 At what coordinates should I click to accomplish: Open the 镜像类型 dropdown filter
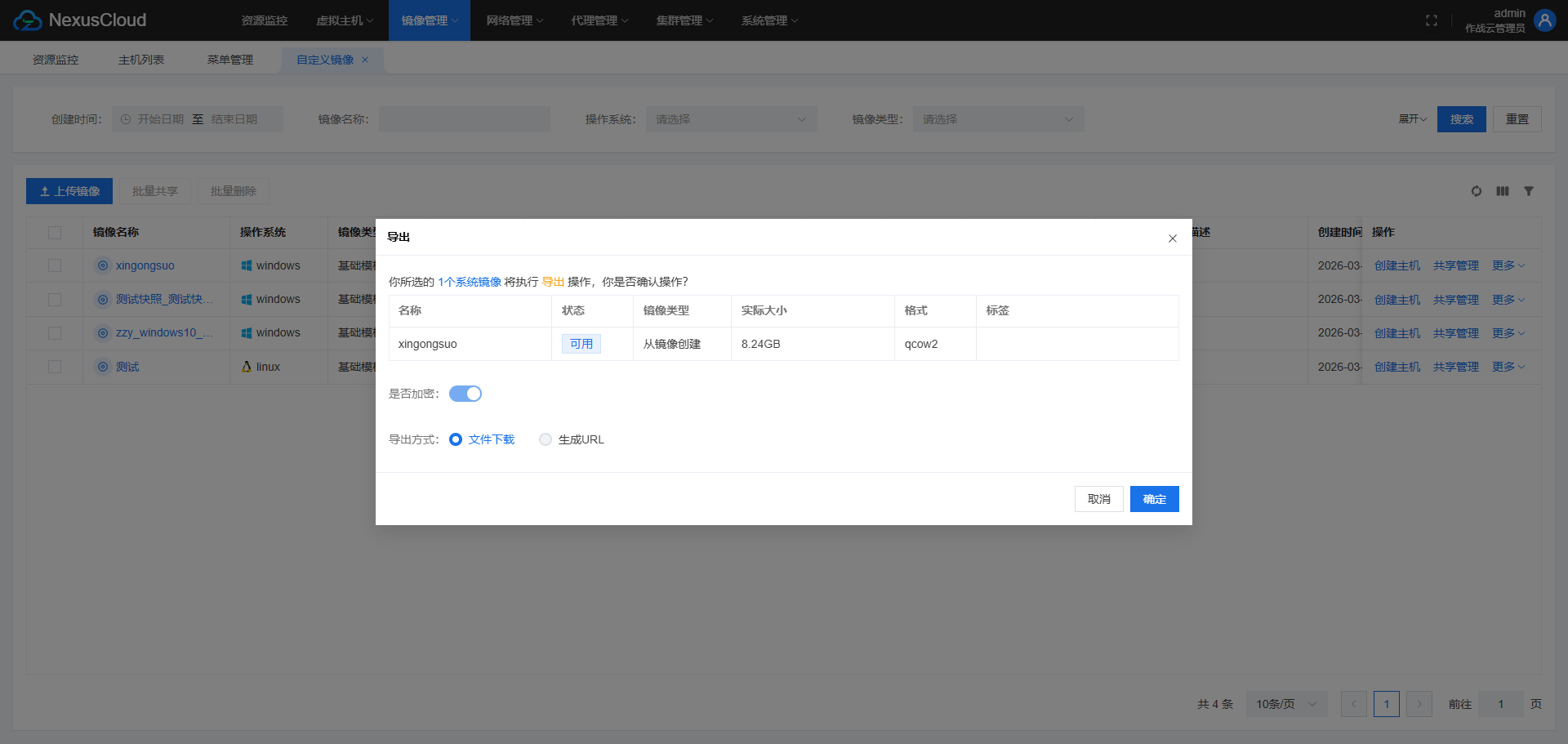click(x=998, y=119)
